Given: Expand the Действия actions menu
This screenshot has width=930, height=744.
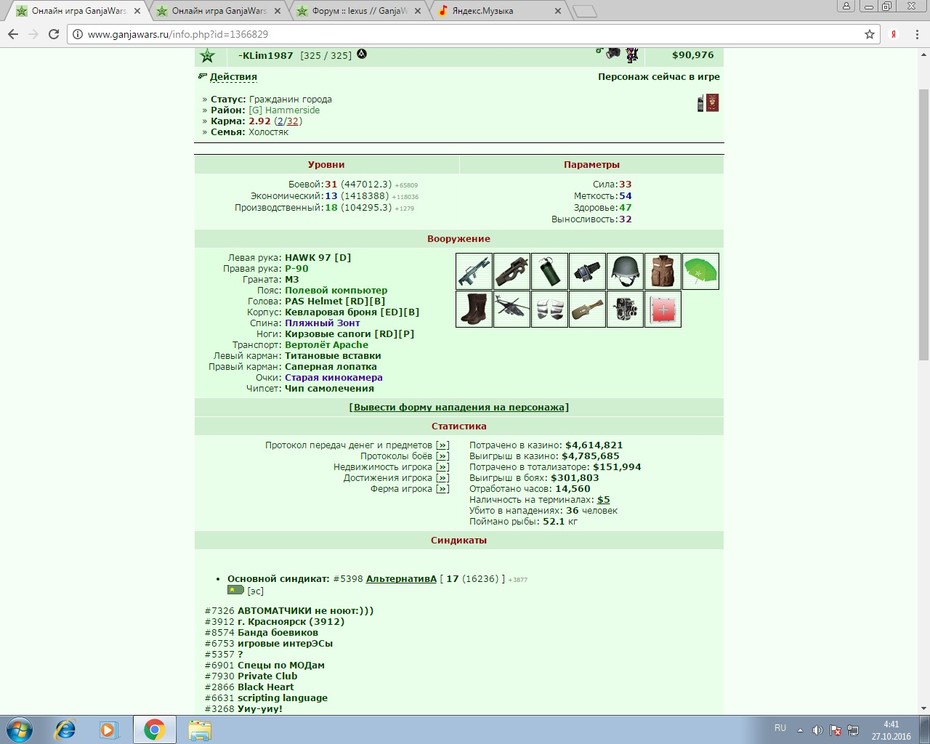Looking at the screenshot, I should pyautogui.click(x=233, y=77).
